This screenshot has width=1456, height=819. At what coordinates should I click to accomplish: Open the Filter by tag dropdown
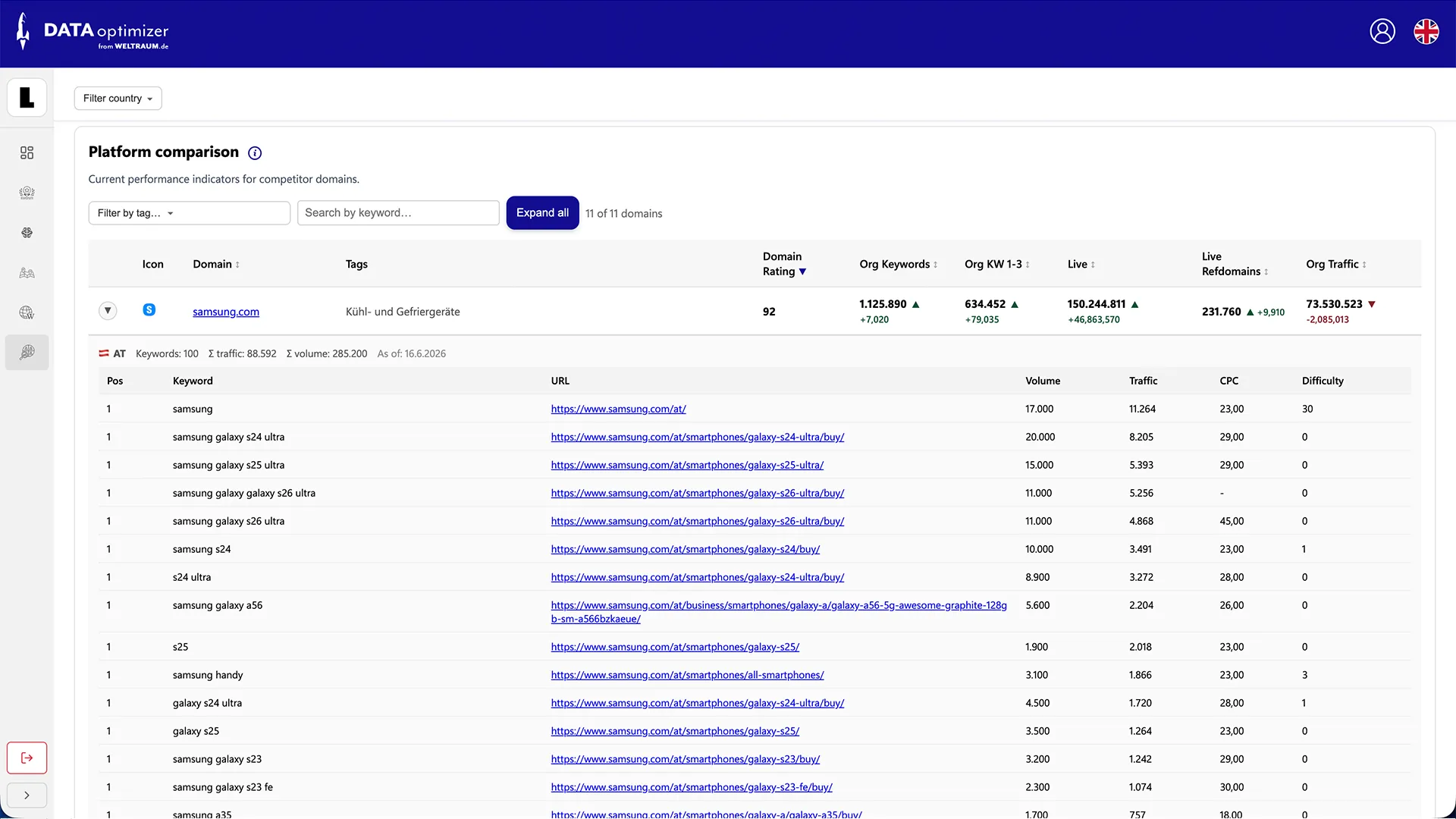189,213
